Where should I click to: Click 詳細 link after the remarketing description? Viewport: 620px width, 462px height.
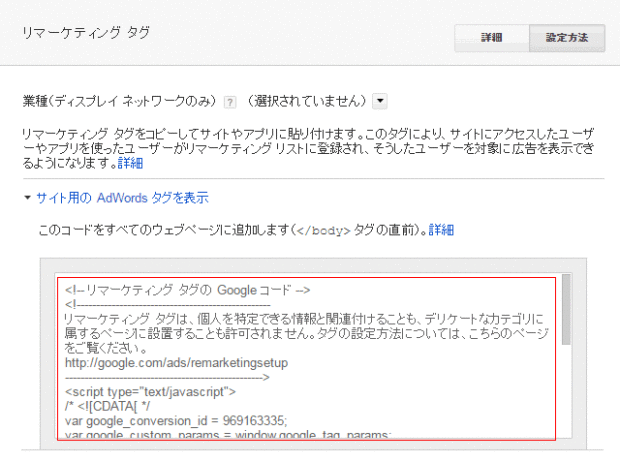[x=130, y=162]
